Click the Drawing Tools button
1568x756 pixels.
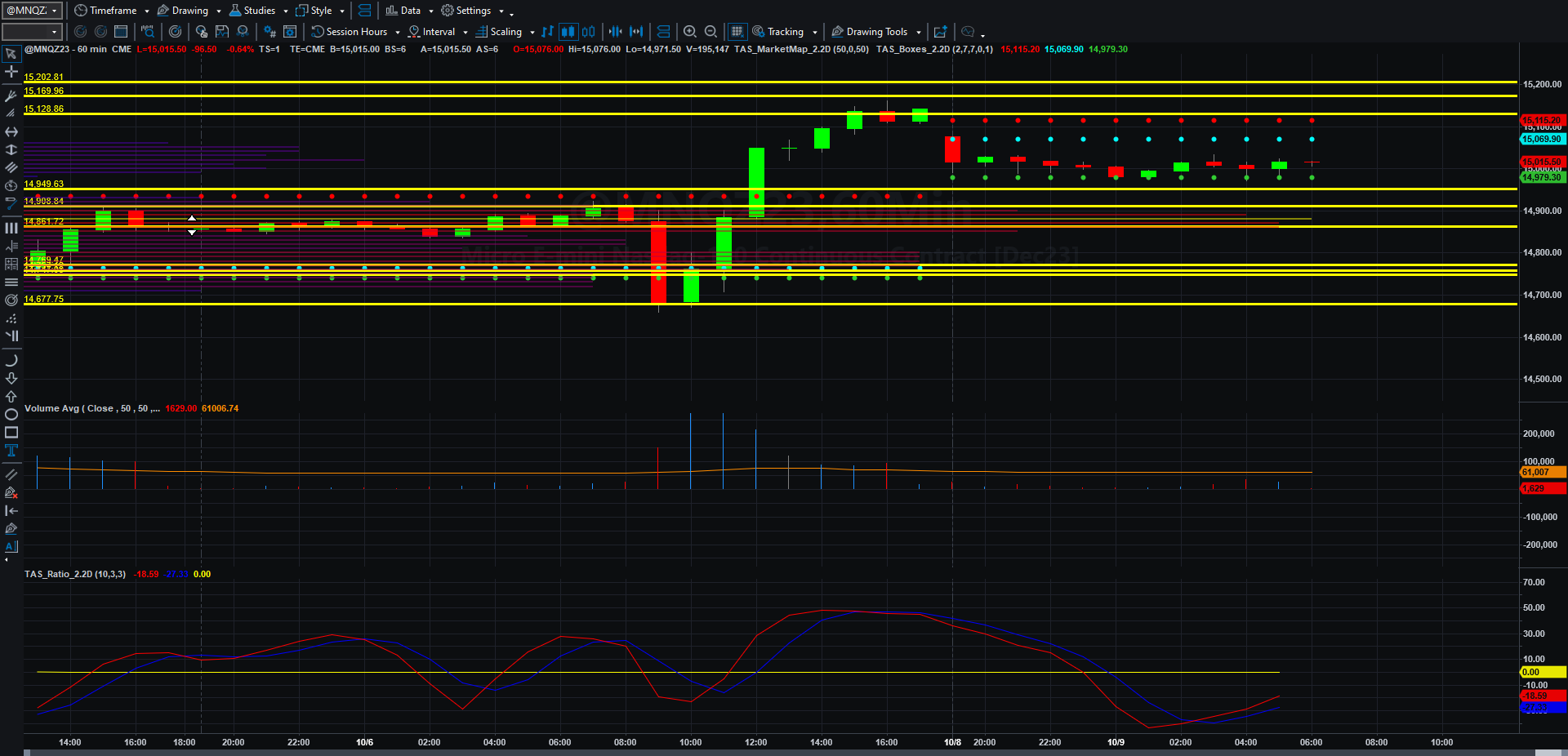(875, 32)
